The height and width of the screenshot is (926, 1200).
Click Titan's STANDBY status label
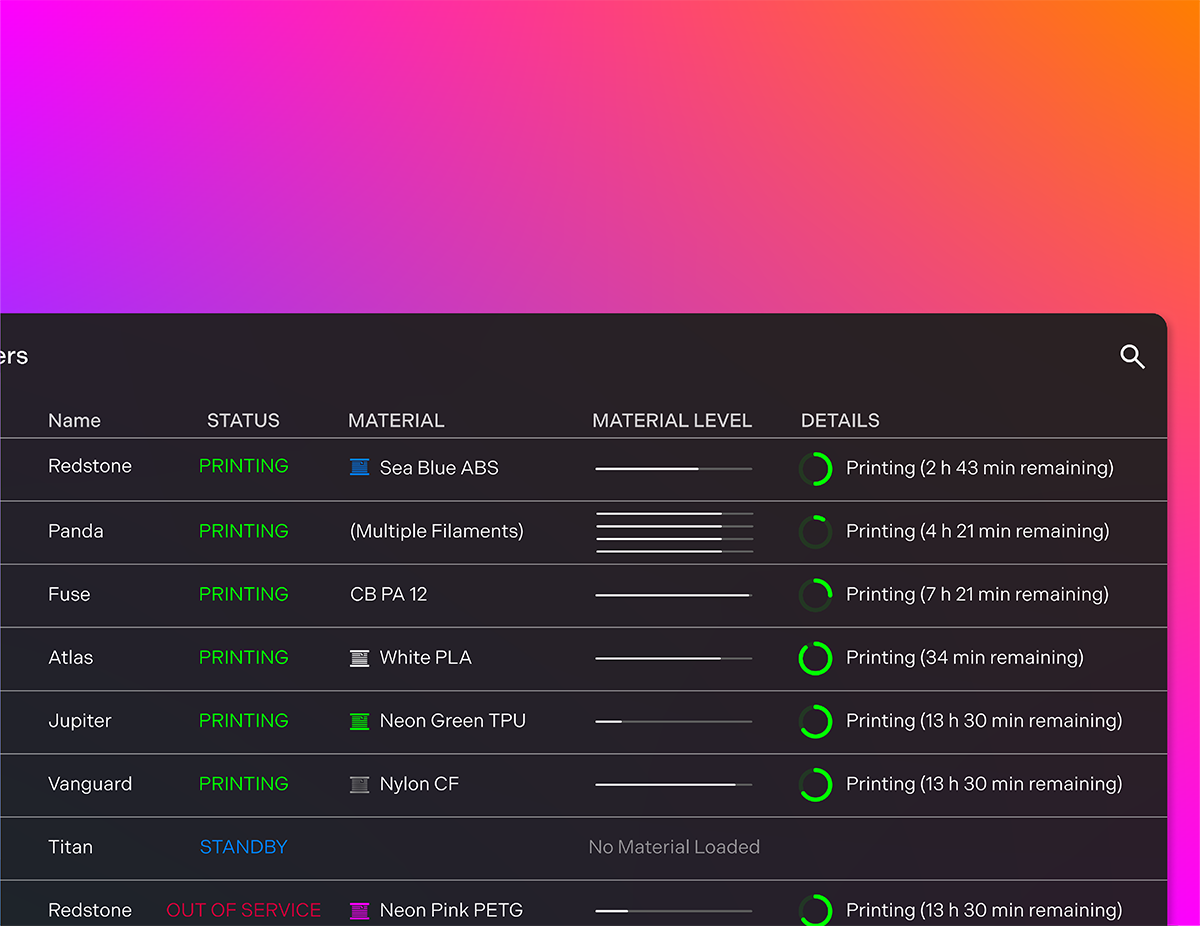click(243, 847)
